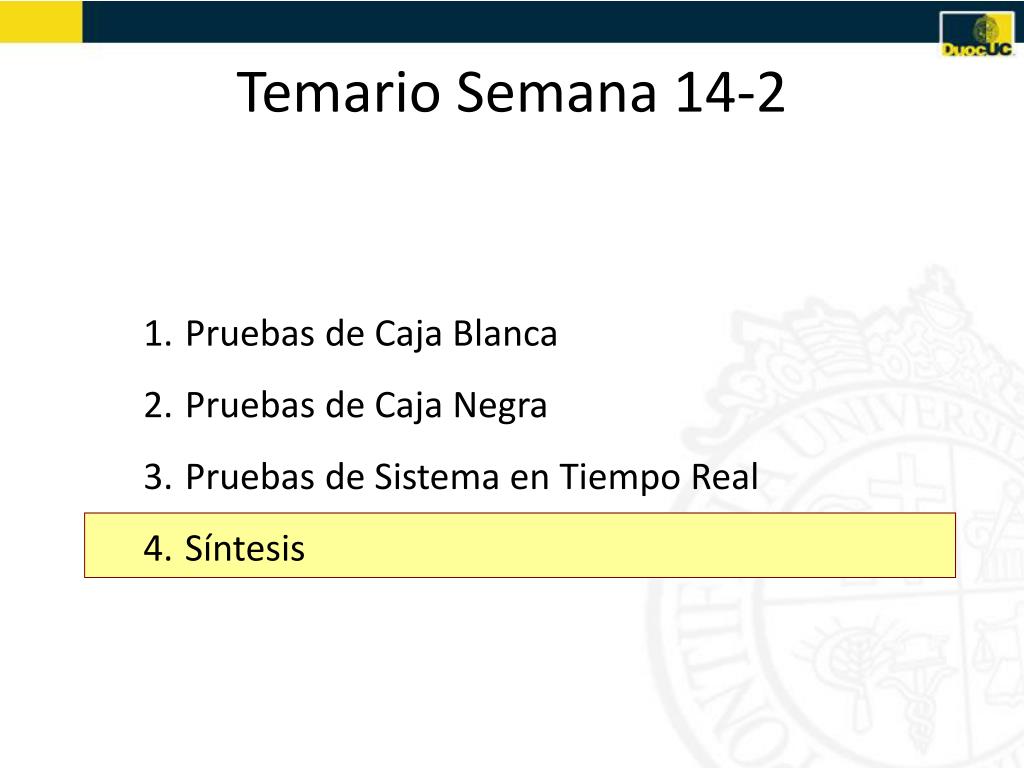Click the word Negra in item two
This screenshot has height=768, width=1024.
point(500,406)
